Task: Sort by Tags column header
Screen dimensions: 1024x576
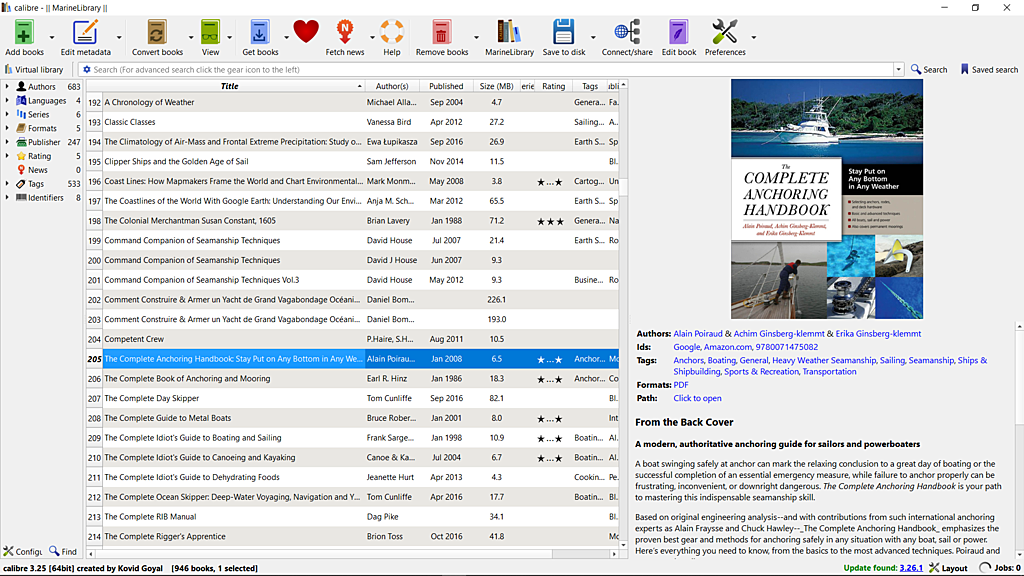Action: coord(590,86)
